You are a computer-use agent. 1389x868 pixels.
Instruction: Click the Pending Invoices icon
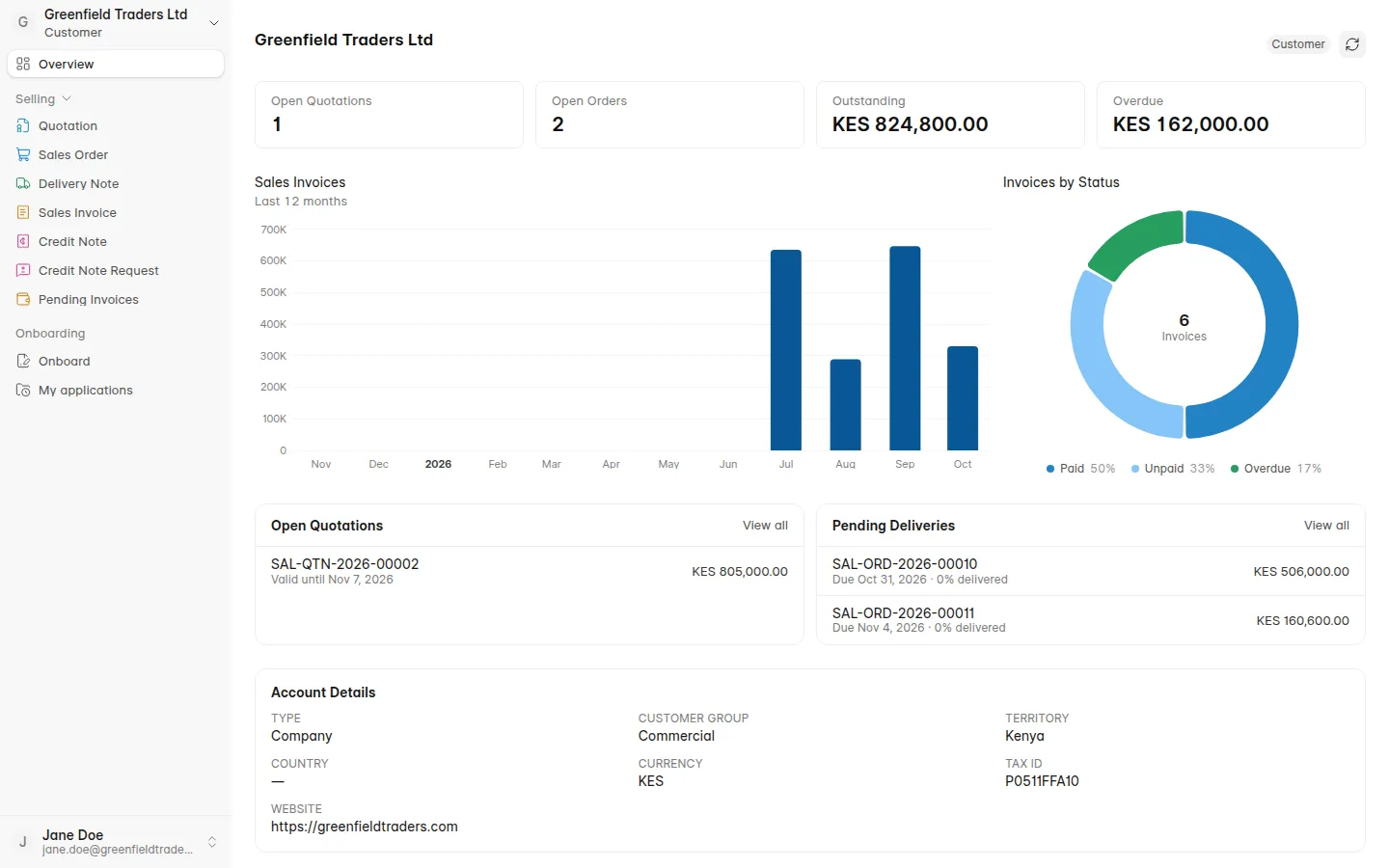pos(23,299)
